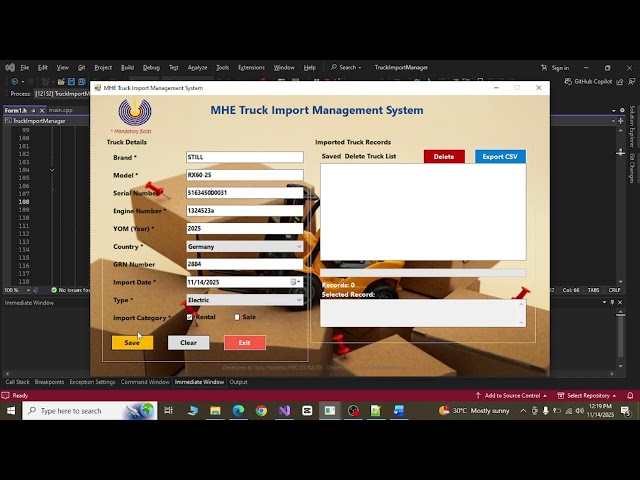Uncheck the Rental import category checkbox
The image size is (640, 480).
[x=190, y=317]
